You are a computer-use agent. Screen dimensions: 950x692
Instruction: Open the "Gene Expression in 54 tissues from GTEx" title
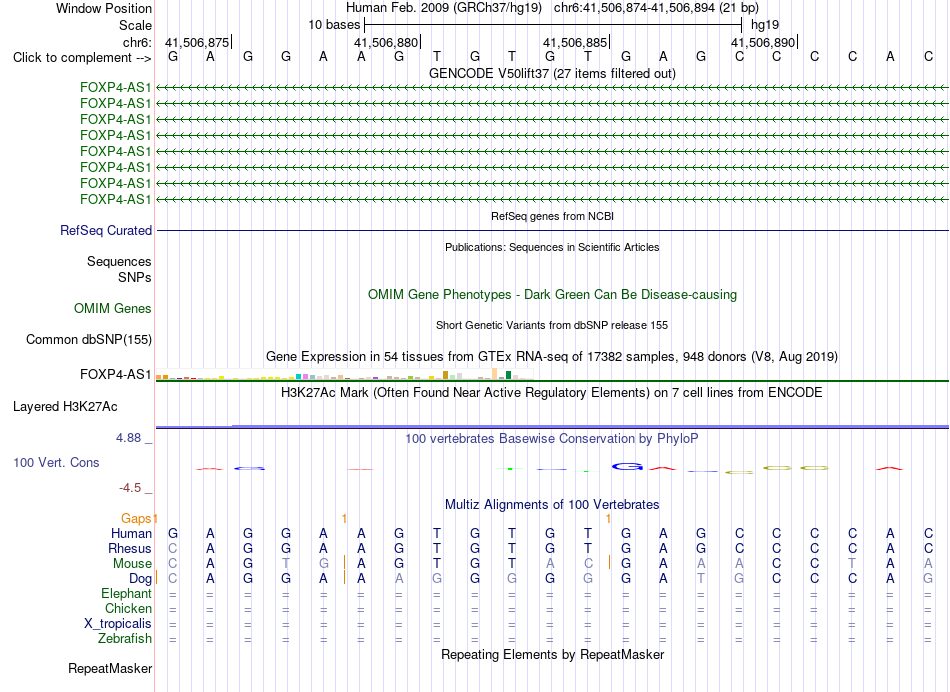[552, 356]
